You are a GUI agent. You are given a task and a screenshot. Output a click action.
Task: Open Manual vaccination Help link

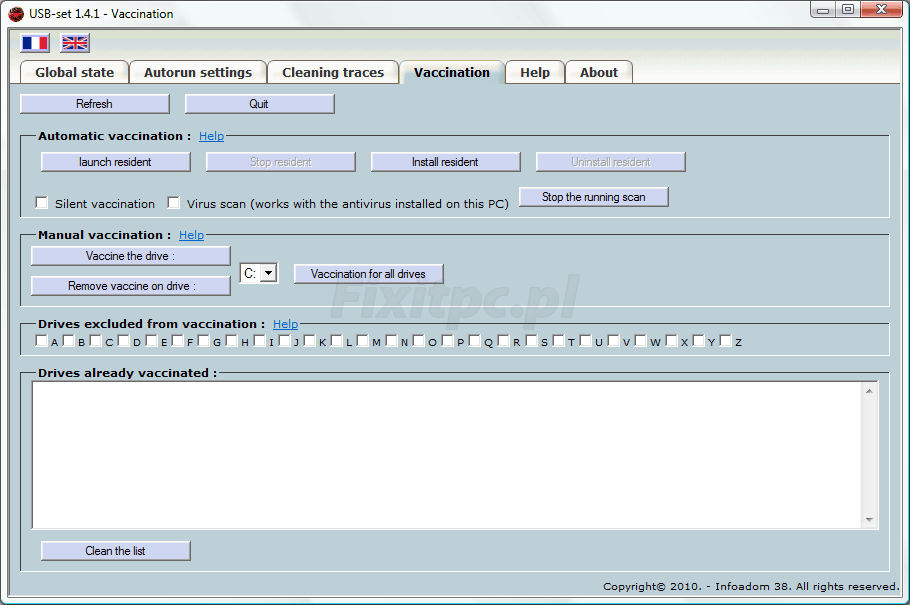pyautogui.click(x=192, y=235)
